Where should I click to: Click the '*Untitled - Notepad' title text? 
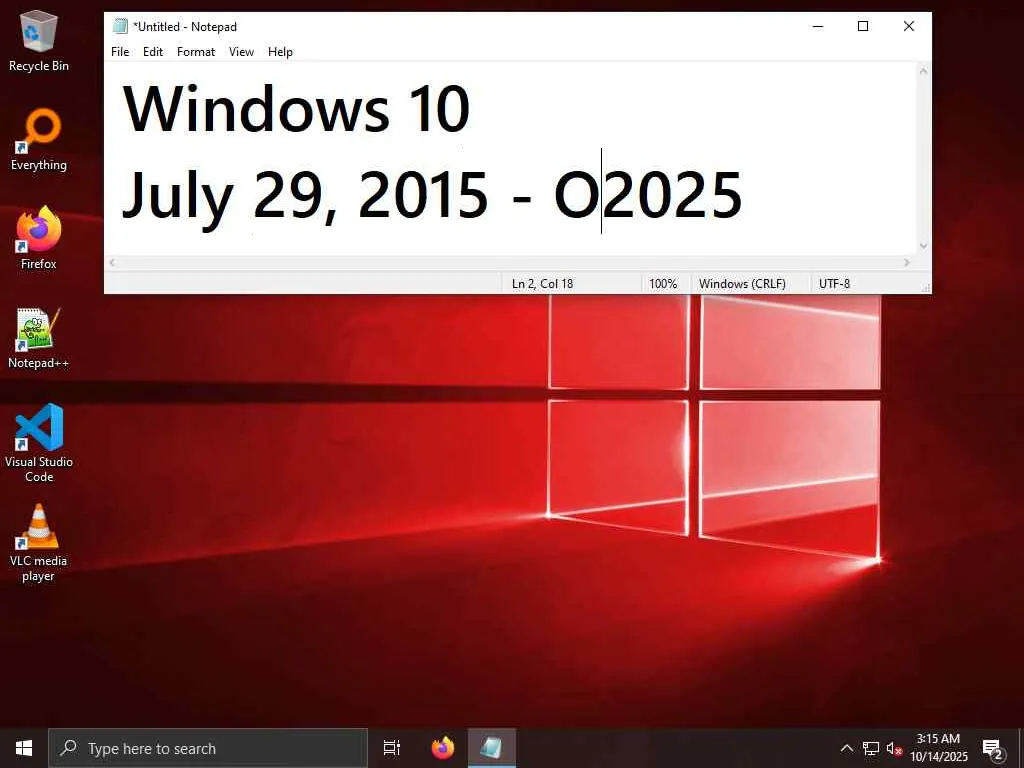coord(185,27)
